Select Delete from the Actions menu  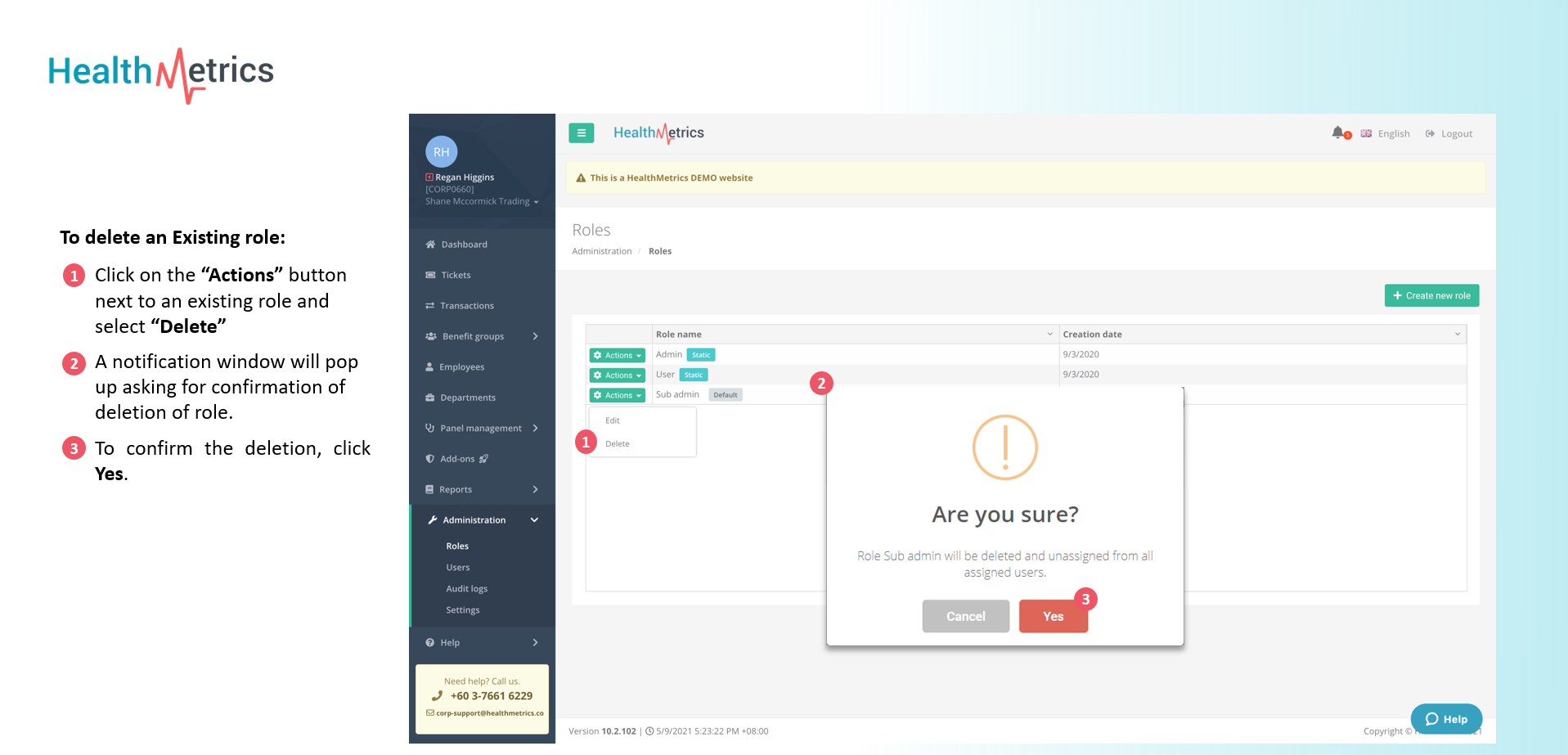[618, 444]
